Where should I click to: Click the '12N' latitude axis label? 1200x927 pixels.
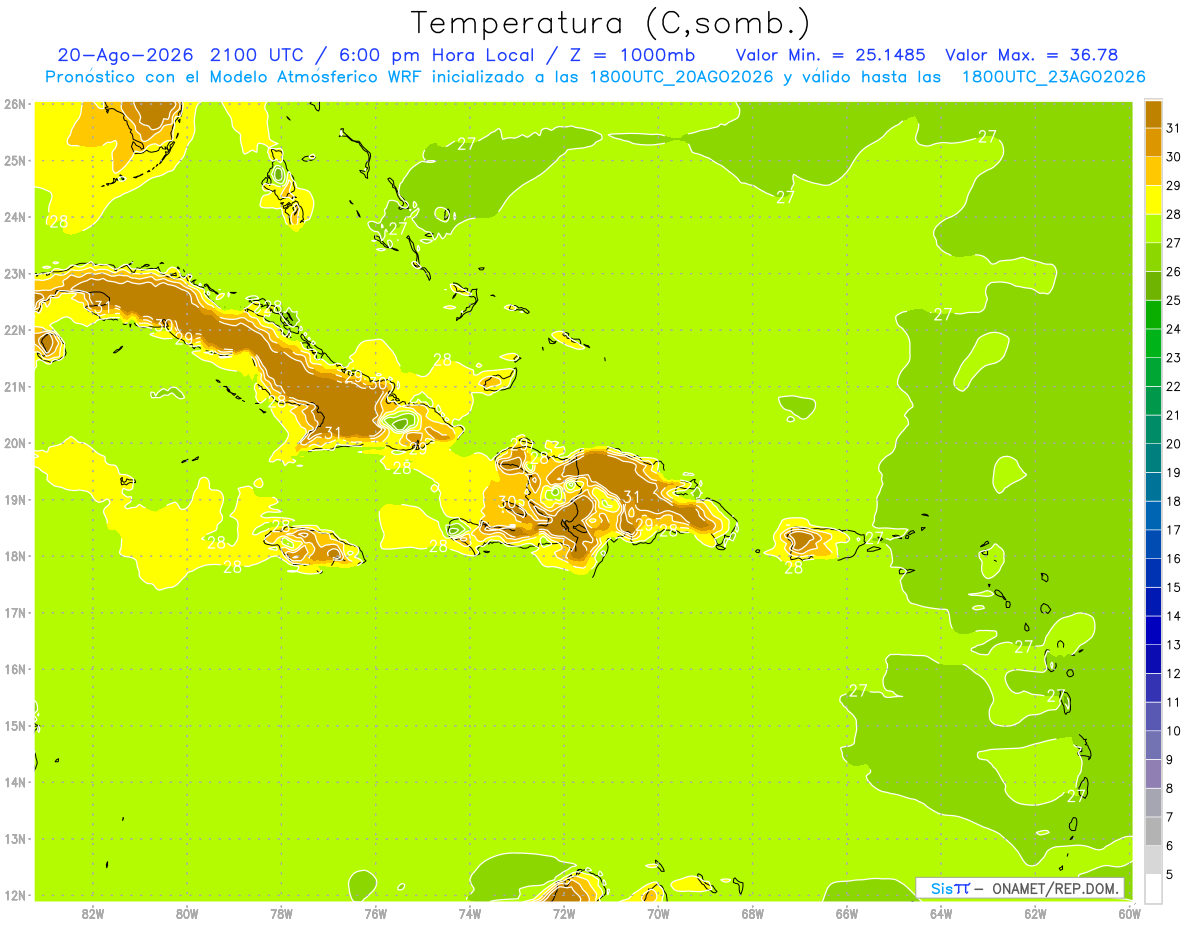[x=14, y=895]
